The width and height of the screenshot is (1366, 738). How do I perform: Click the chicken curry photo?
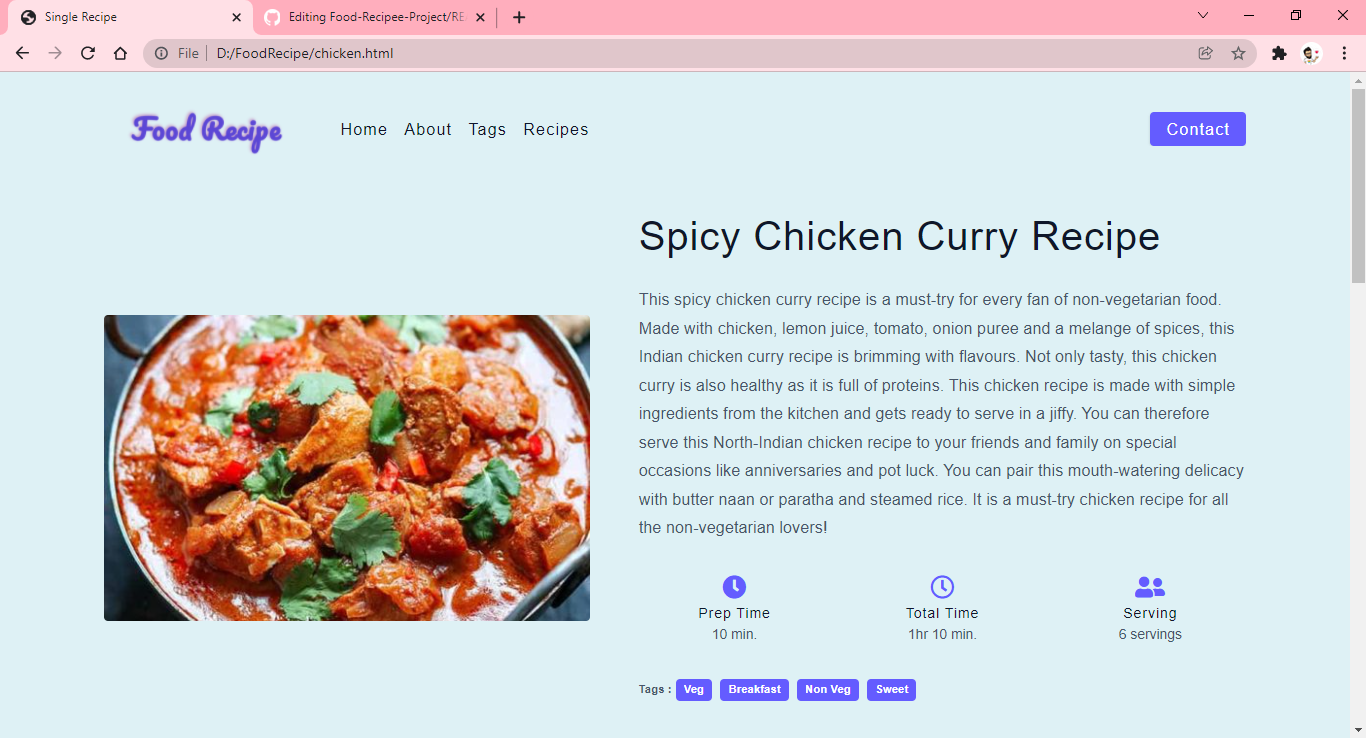pyautogui.click(x=346, y=467)
